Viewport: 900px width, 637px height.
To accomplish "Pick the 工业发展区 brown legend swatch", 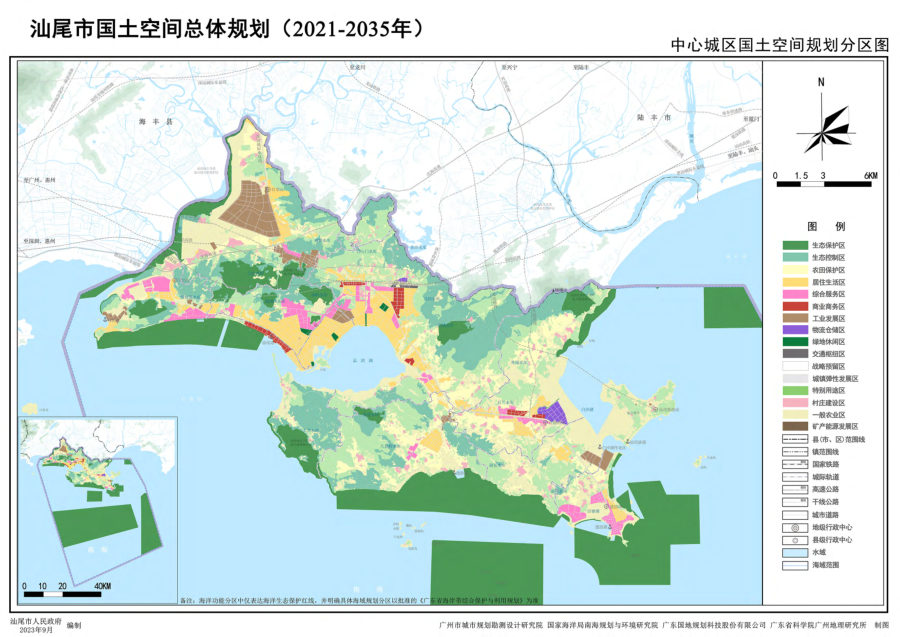I will 794,318.
